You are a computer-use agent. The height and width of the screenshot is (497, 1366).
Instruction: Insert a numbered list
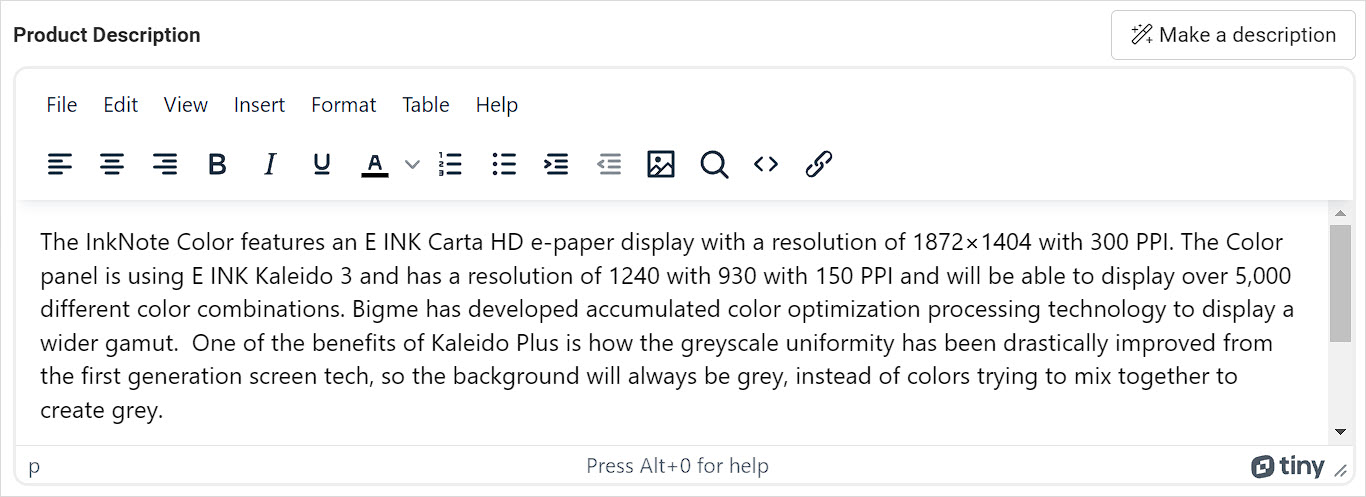[451, 164]
